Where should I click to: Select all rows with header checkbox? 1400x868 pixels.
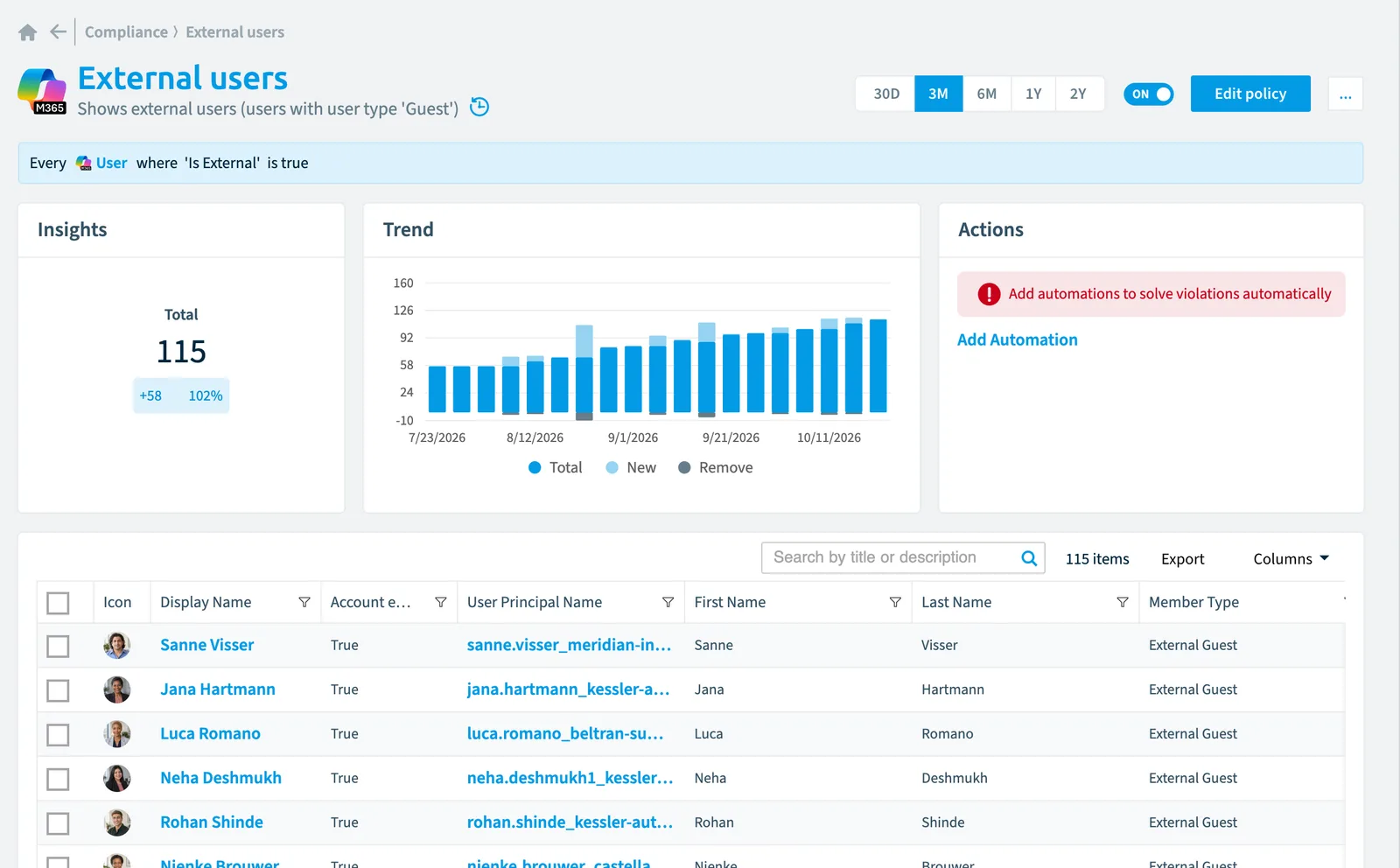[x=58, y=603]
